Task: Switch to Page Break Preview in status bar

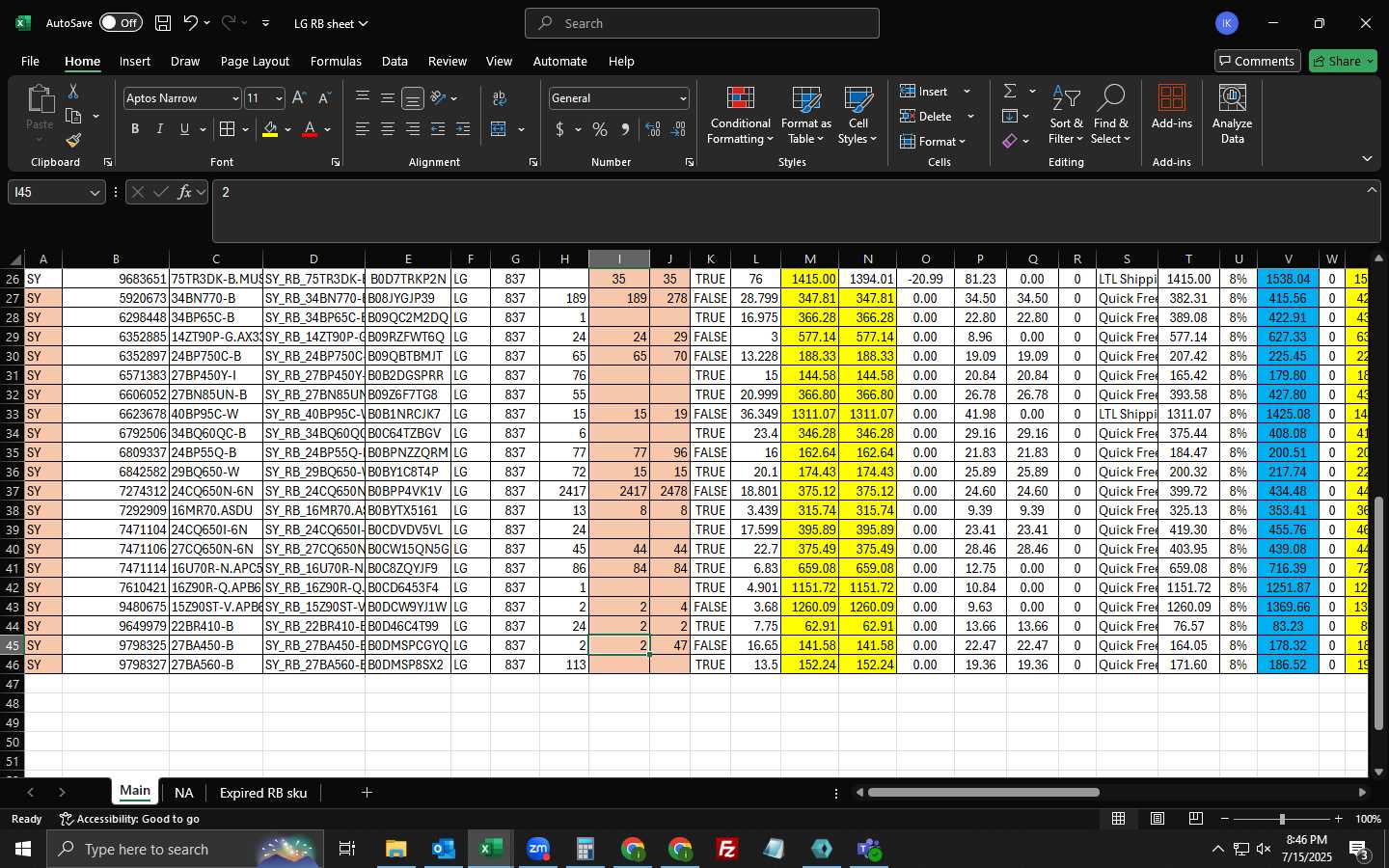Action: click(1196, 819)
